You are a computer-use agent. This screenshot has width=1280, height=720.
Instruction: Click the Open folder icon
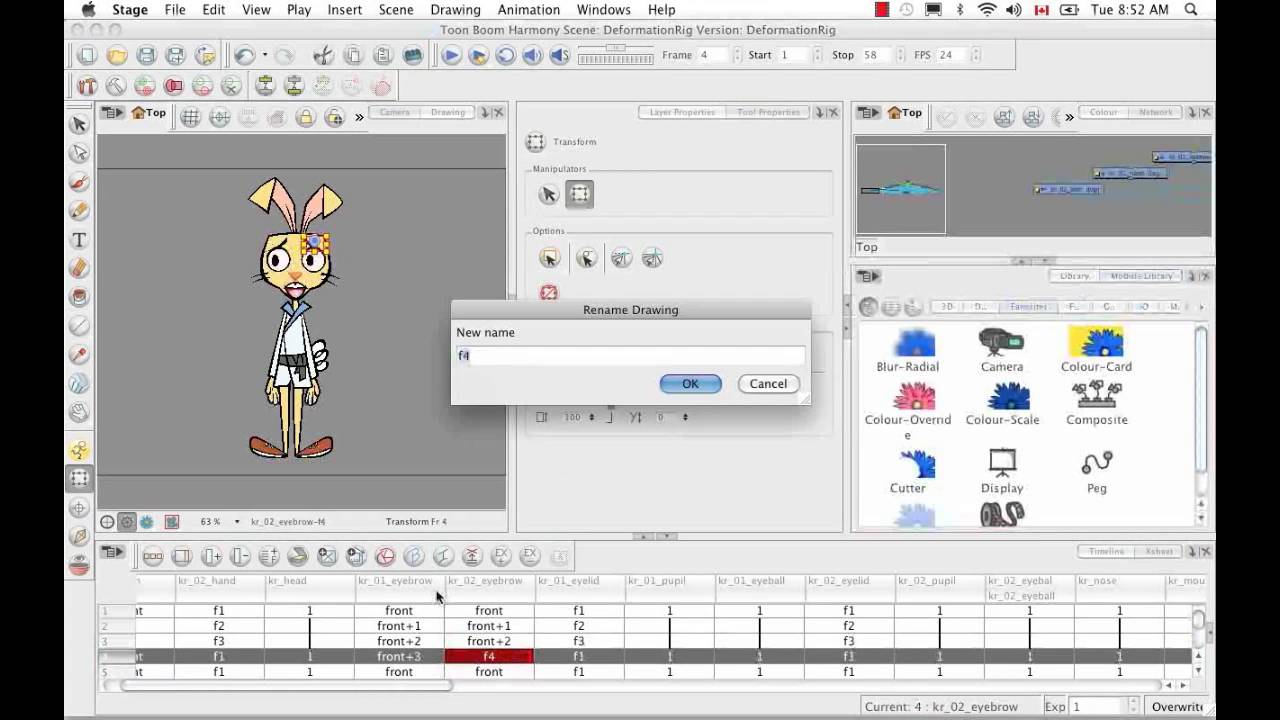pyautogui.click(x=117, y=55)
